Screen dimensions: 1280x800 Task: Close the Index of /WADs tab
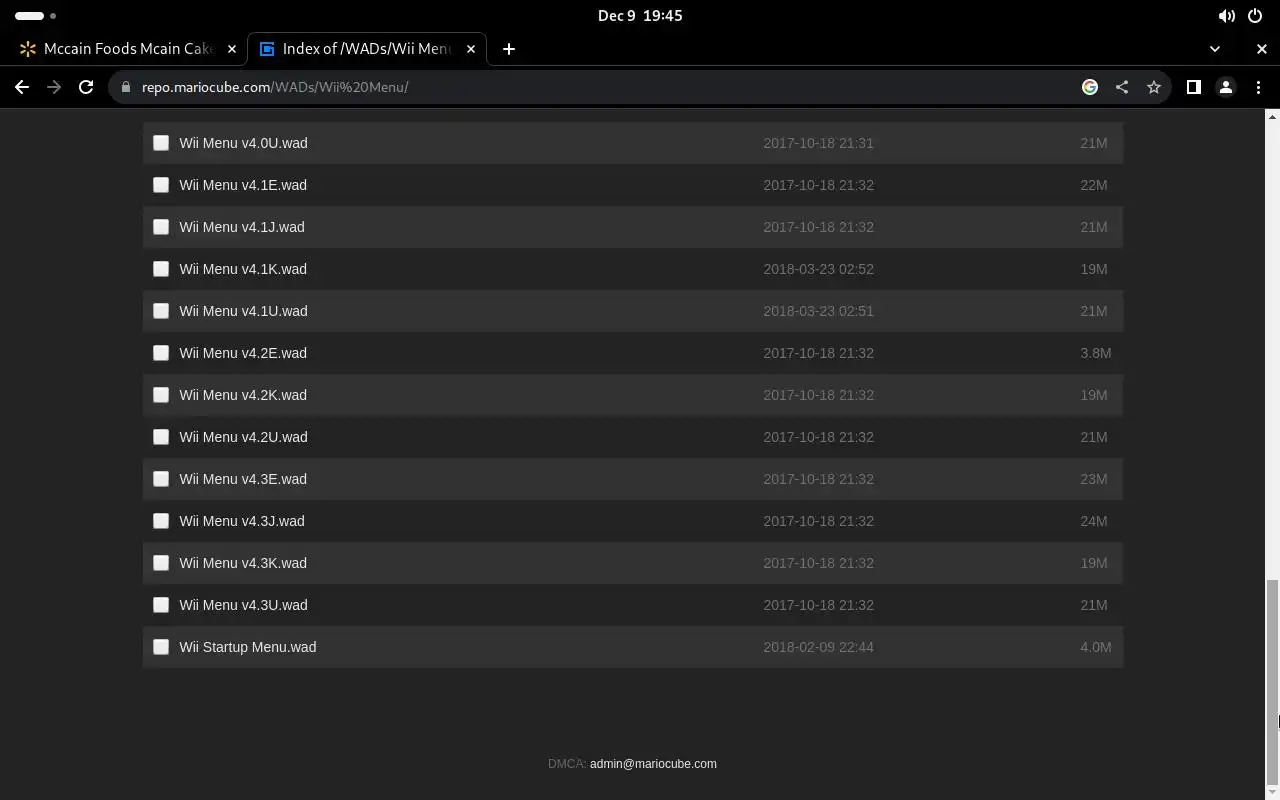tap(471, 49)
